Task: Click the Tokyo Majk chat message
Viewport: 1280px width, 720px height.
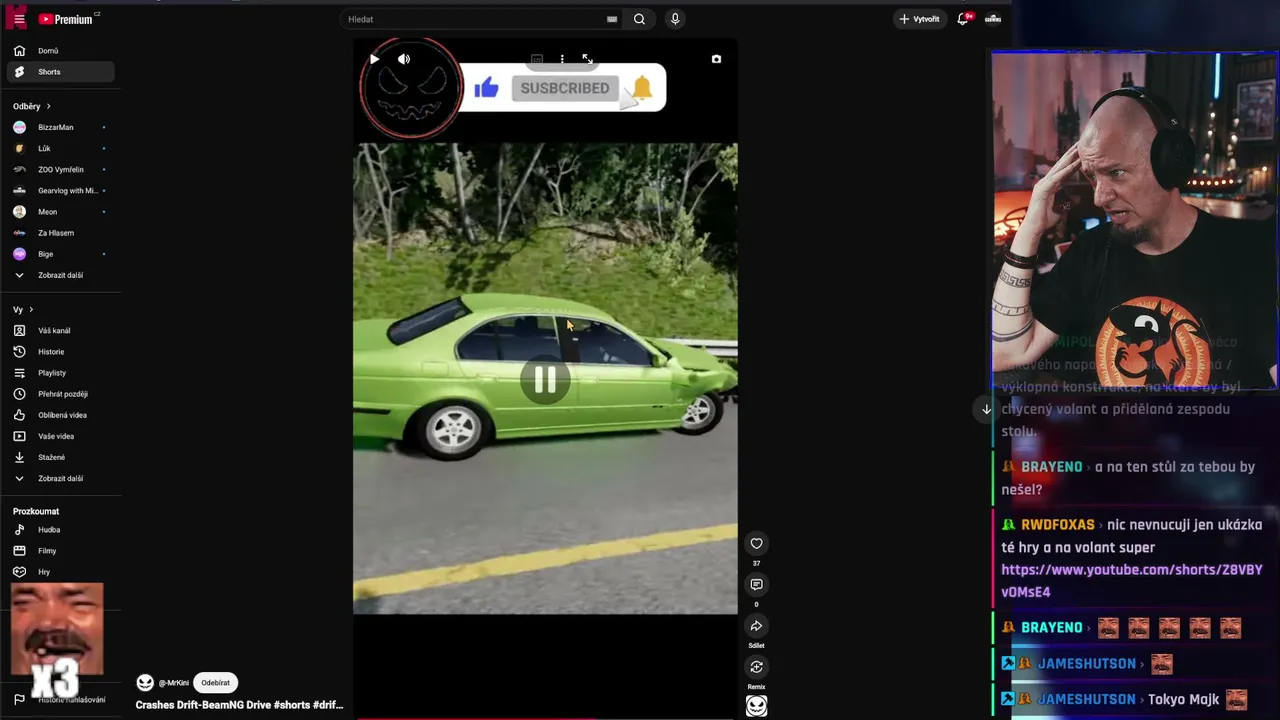Action: coord(1184,700)
